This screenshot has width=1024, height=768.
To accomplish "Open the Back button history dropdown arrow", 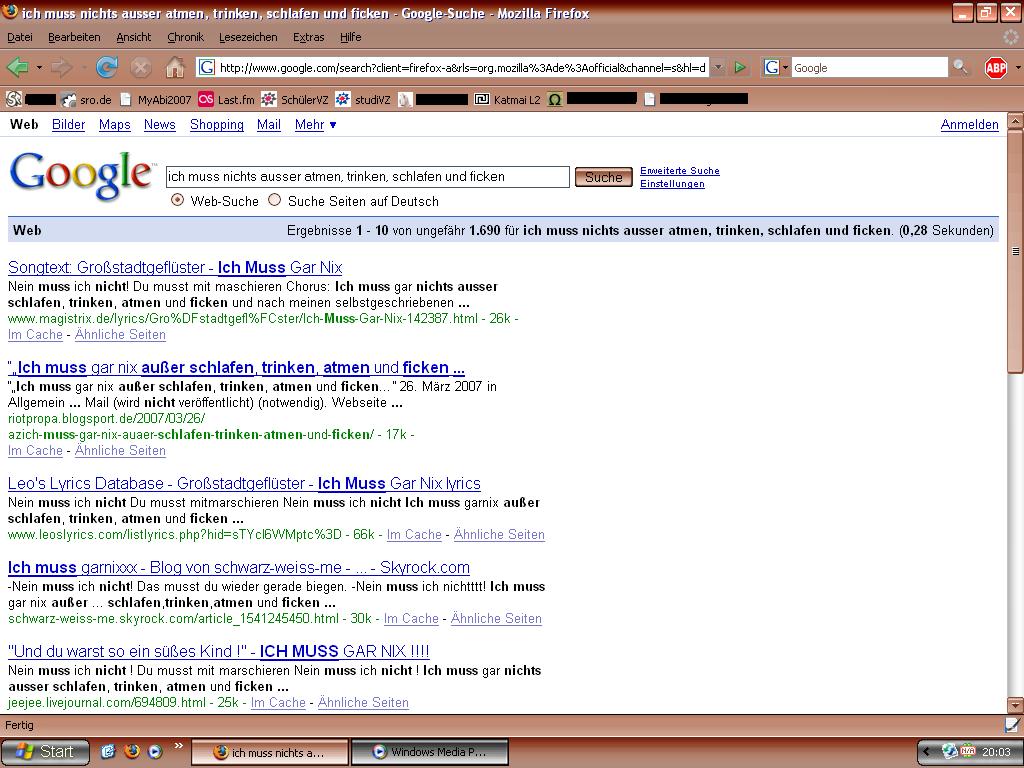I will (39, 68).
